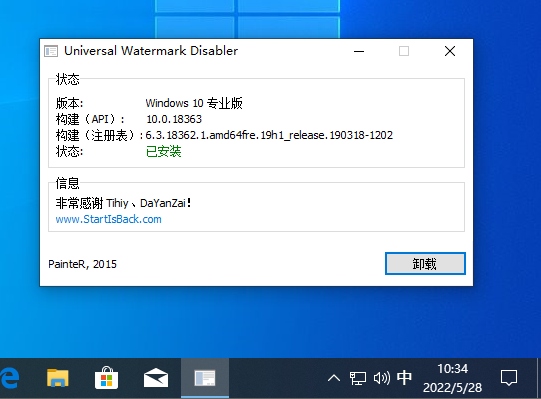Open File Explorer from the taskbar

[58, 378]
